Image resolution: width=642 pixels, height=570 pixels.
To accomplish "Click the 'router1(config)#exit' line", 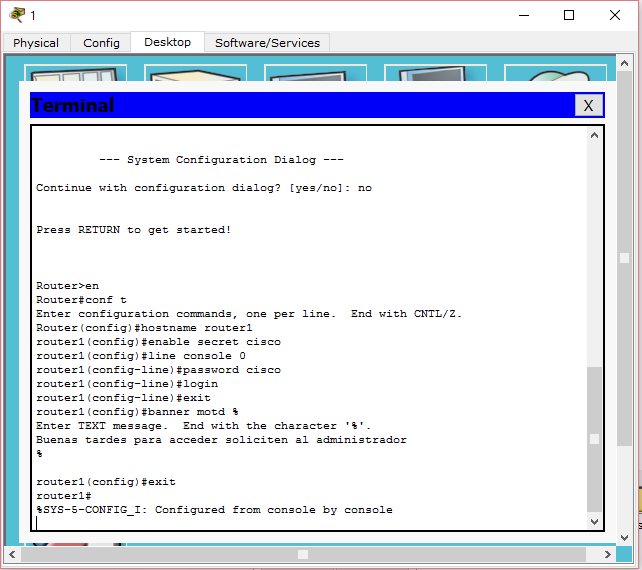I will pyautogui.click(x=106, y=482).
